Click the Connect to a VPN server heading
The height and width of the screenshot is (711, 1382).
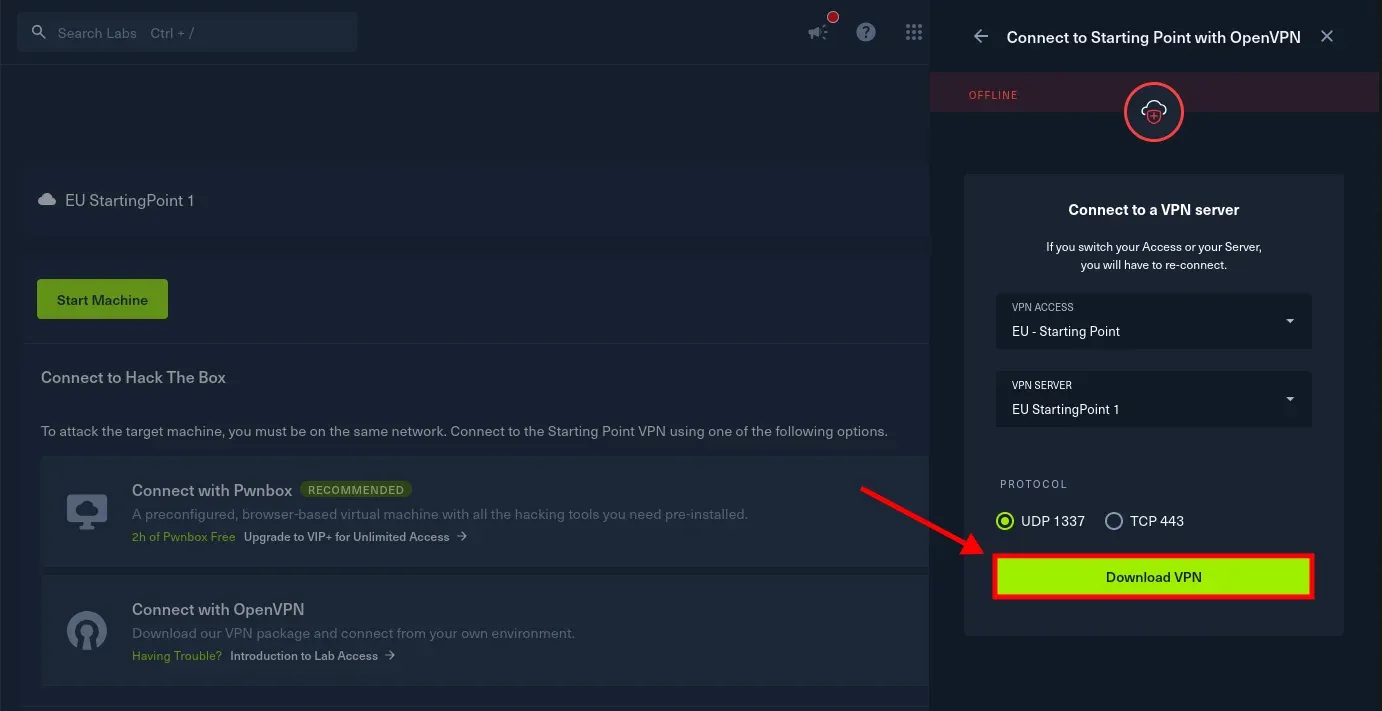pyautogui.click(x=1154, y=210)
